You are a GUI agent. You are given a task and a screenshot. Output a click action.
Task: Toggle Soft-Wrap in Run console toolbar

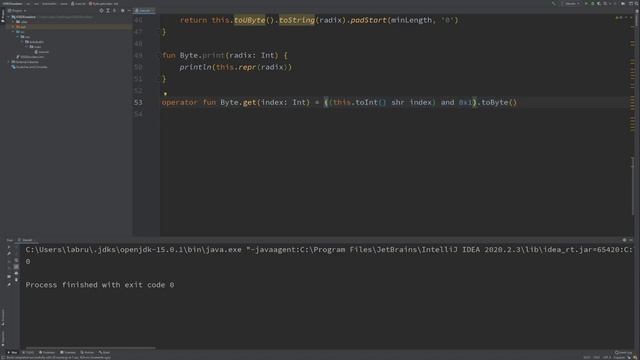coord(16,260)
